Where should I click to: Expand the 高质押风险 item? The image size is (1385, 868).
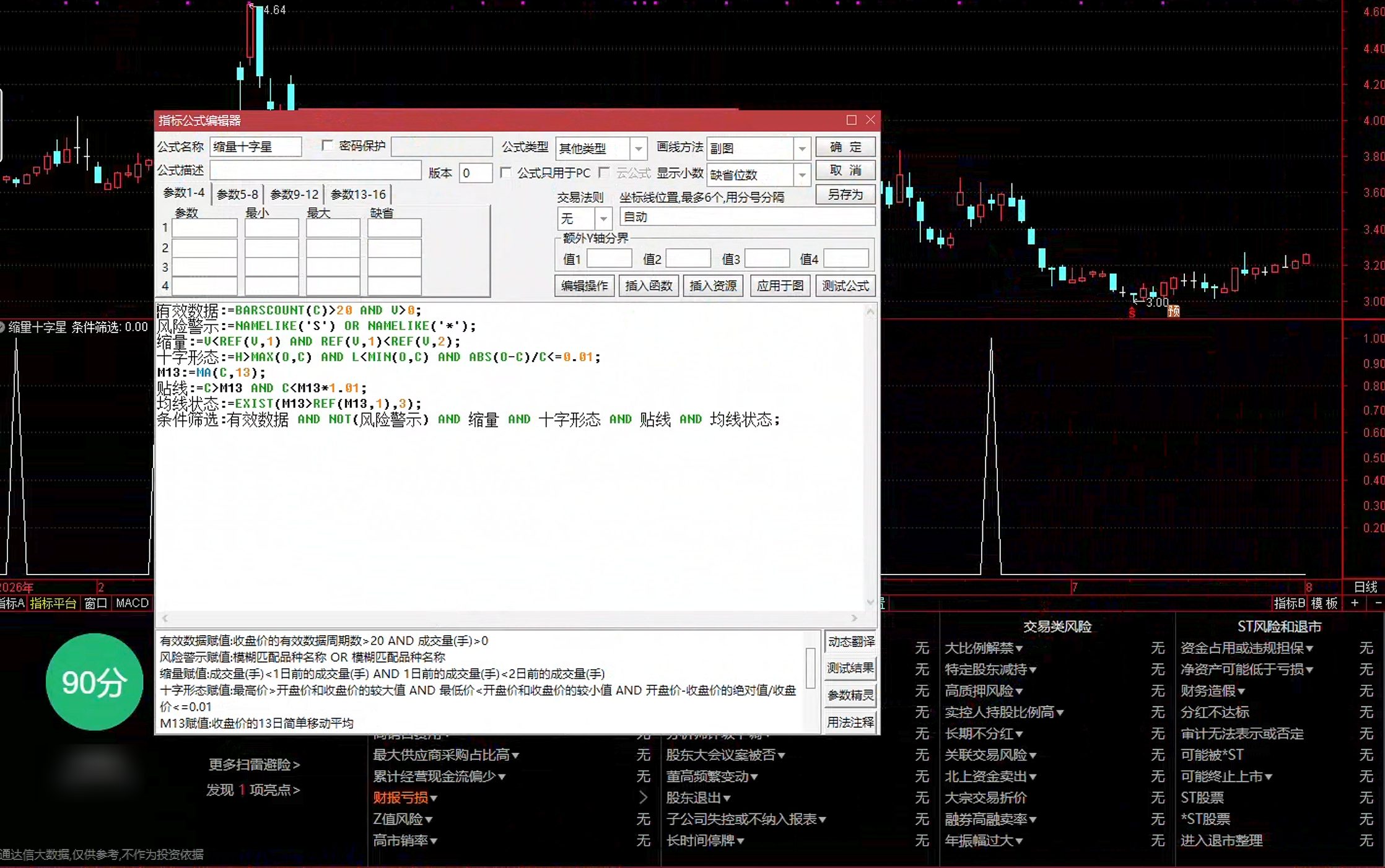coord(984,691)
